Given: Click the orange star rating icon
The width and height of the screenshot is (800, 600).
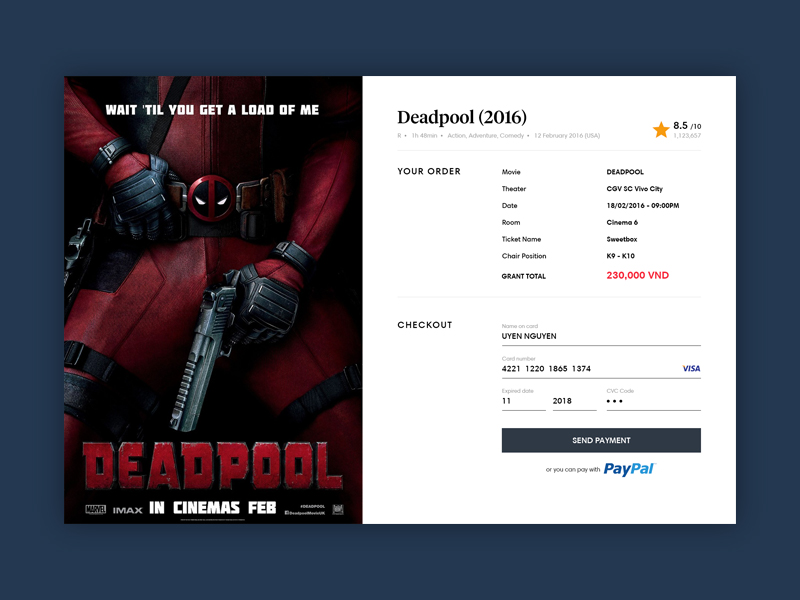Looking at the screenshot, I should (661, 129).
